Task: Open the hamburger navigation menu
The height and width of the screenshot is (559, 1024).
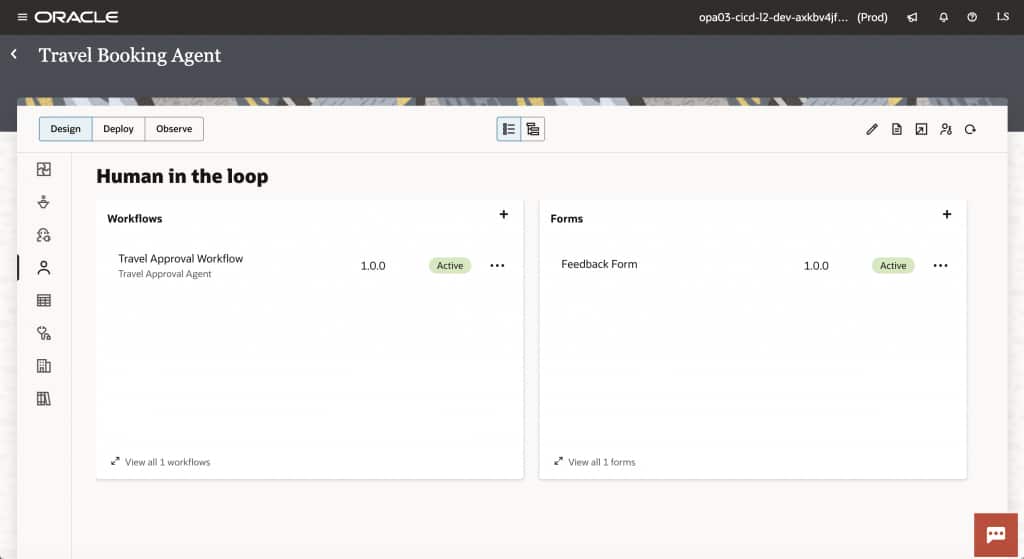Action: (x=22, y=17)
